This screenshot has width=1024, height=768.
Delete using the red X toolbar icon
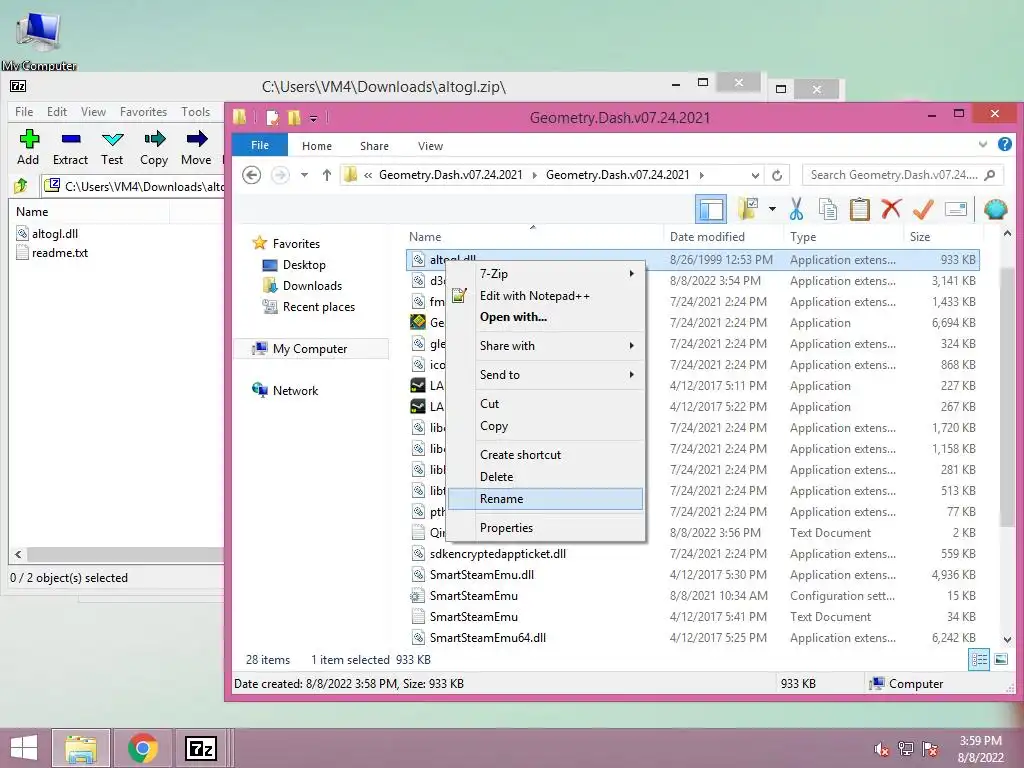(891, 209)
